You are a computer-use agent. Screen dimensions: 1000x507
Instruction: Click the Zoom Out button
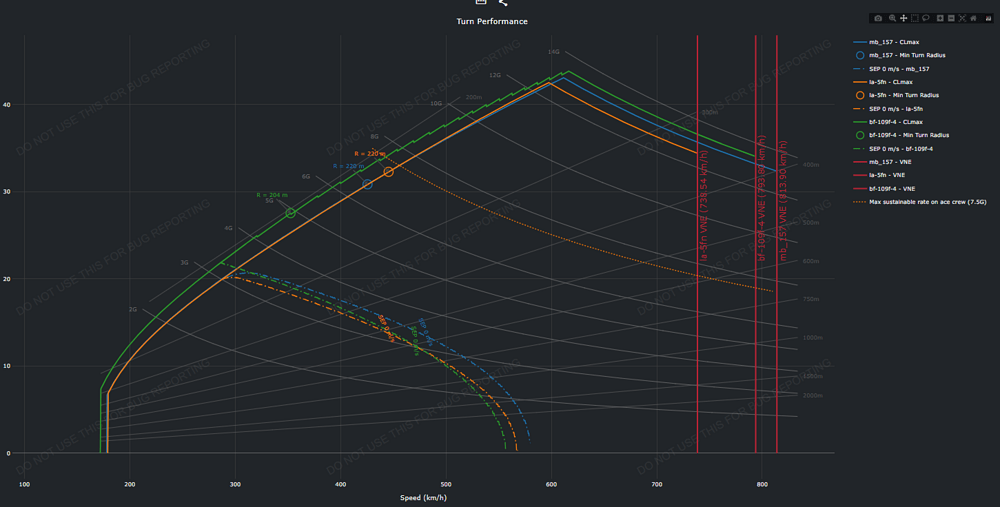pos(951,18)
